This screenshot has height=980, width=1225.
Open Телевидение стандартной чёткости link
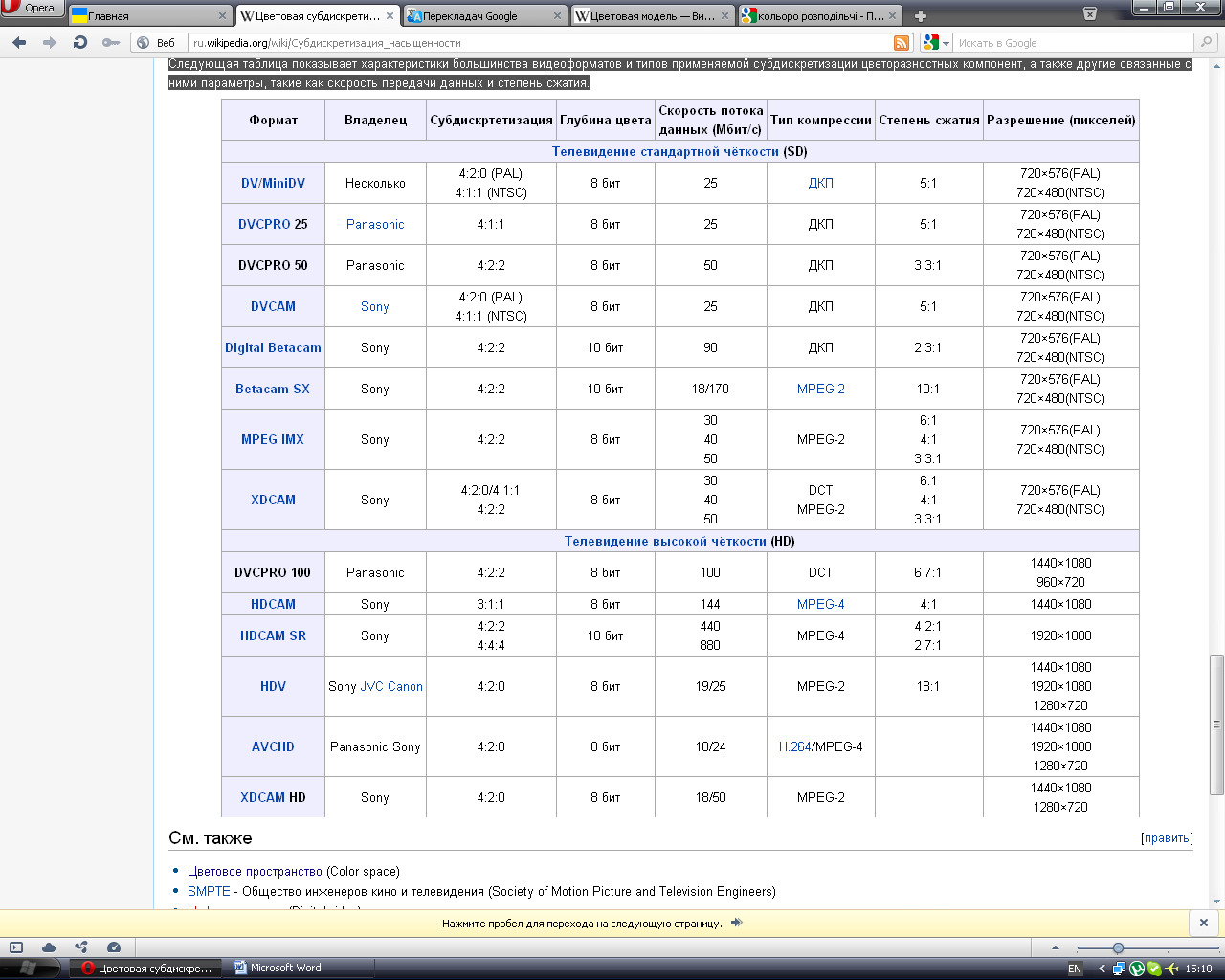pyautogui.click(x=665, y=151)
